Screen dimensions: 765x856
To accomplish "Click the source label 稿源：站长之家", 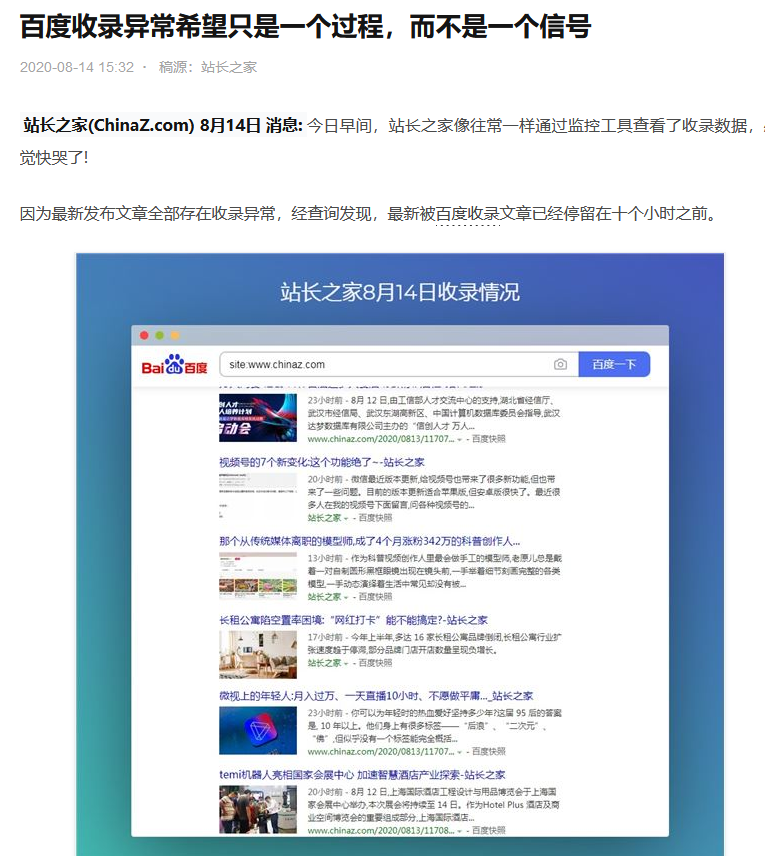I will click(x=207, y=67).
